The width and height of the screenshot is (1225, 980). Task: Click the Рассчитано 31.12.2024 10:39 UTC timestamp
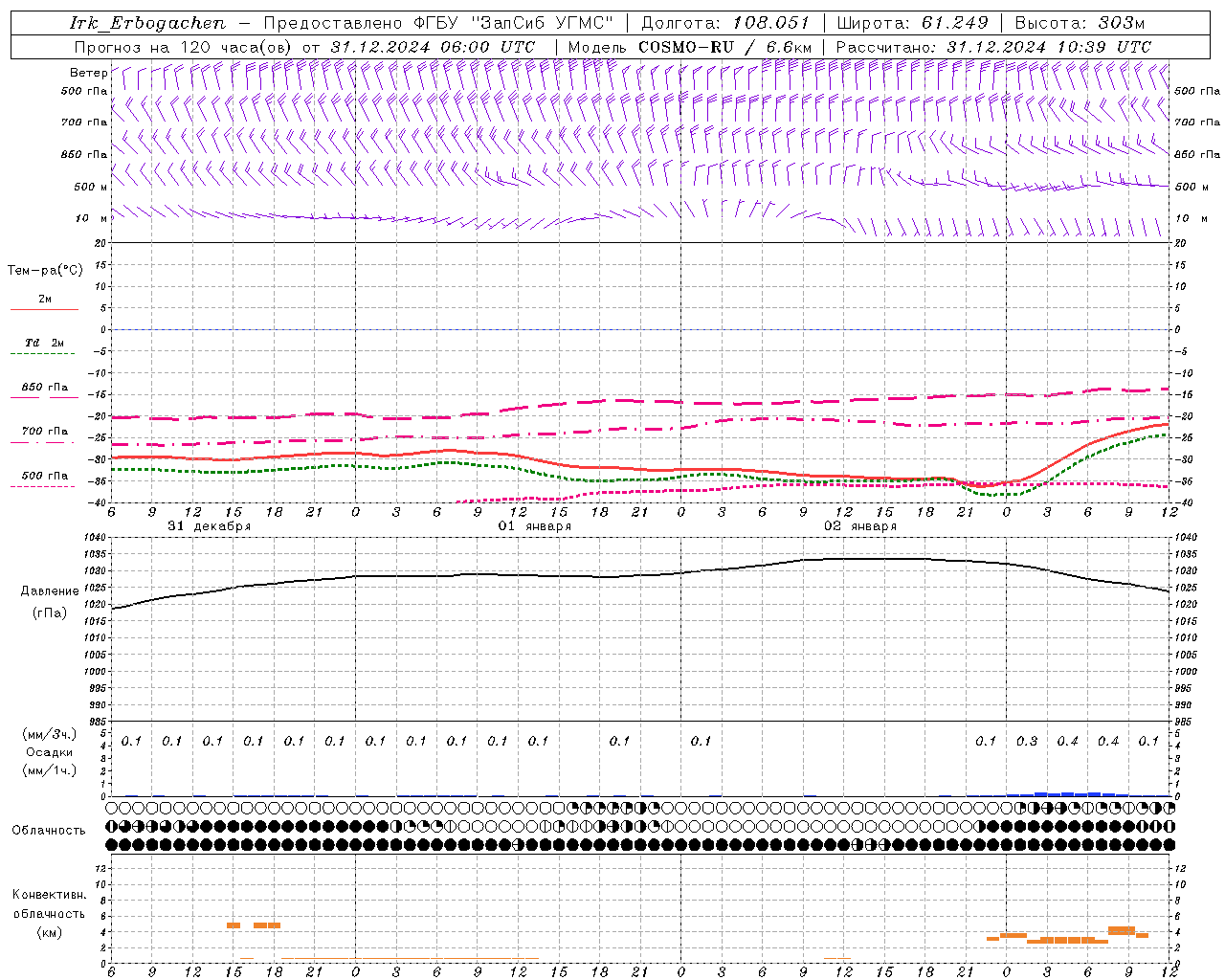[x=993, y=47]
